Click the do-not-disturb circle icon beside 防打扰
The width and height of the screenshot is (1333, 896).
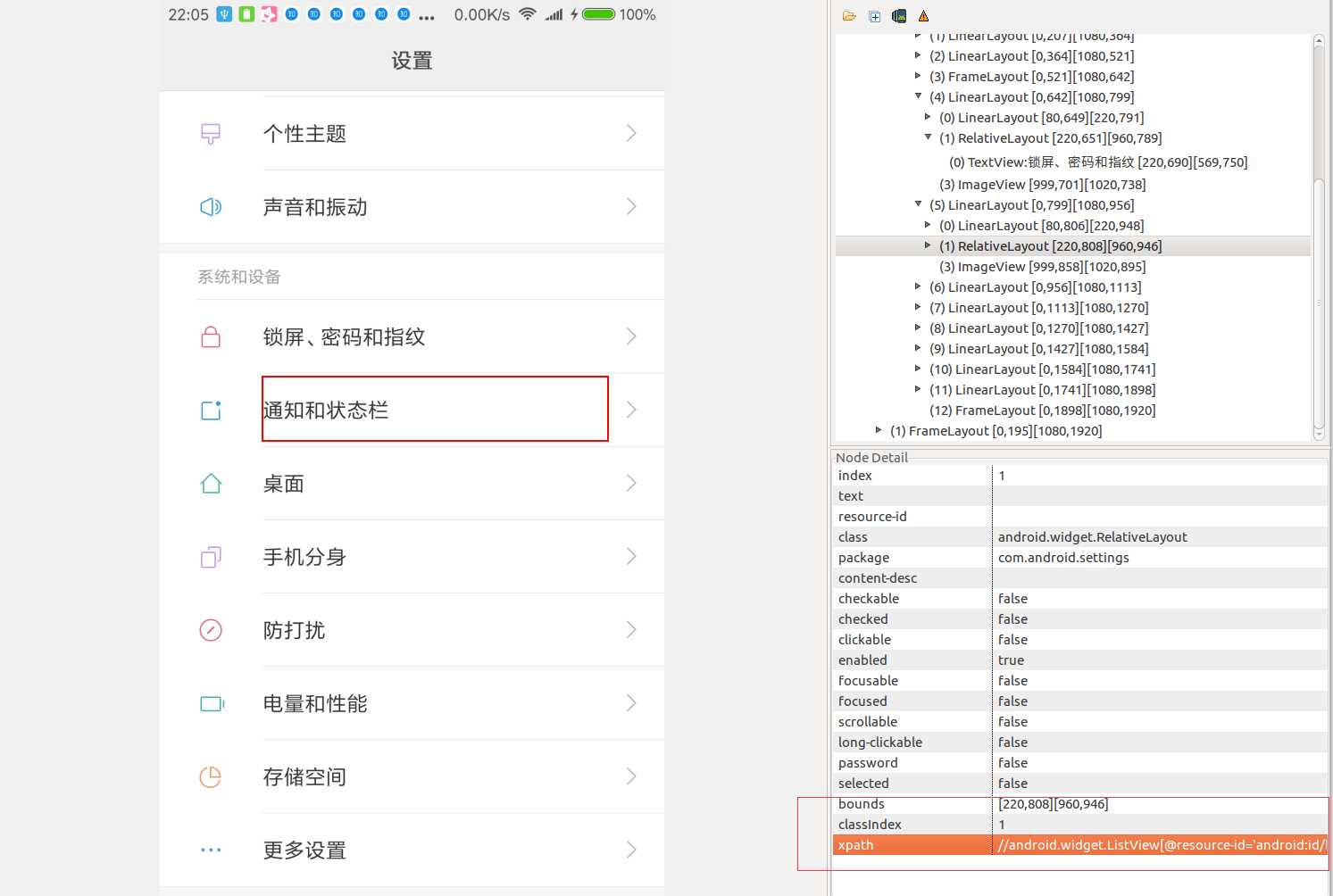coord(211,630)
